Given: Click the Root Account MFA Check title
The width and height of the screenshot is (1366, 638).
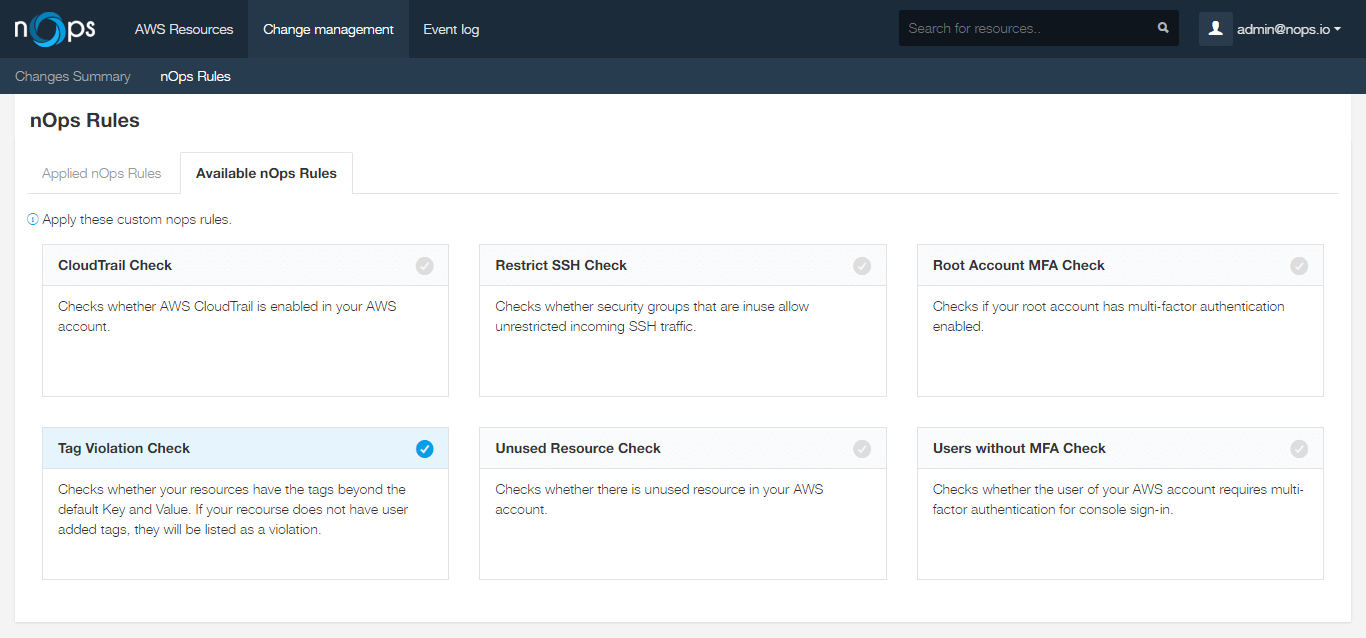Looking at the screenshot, I should pos(1019,265).
